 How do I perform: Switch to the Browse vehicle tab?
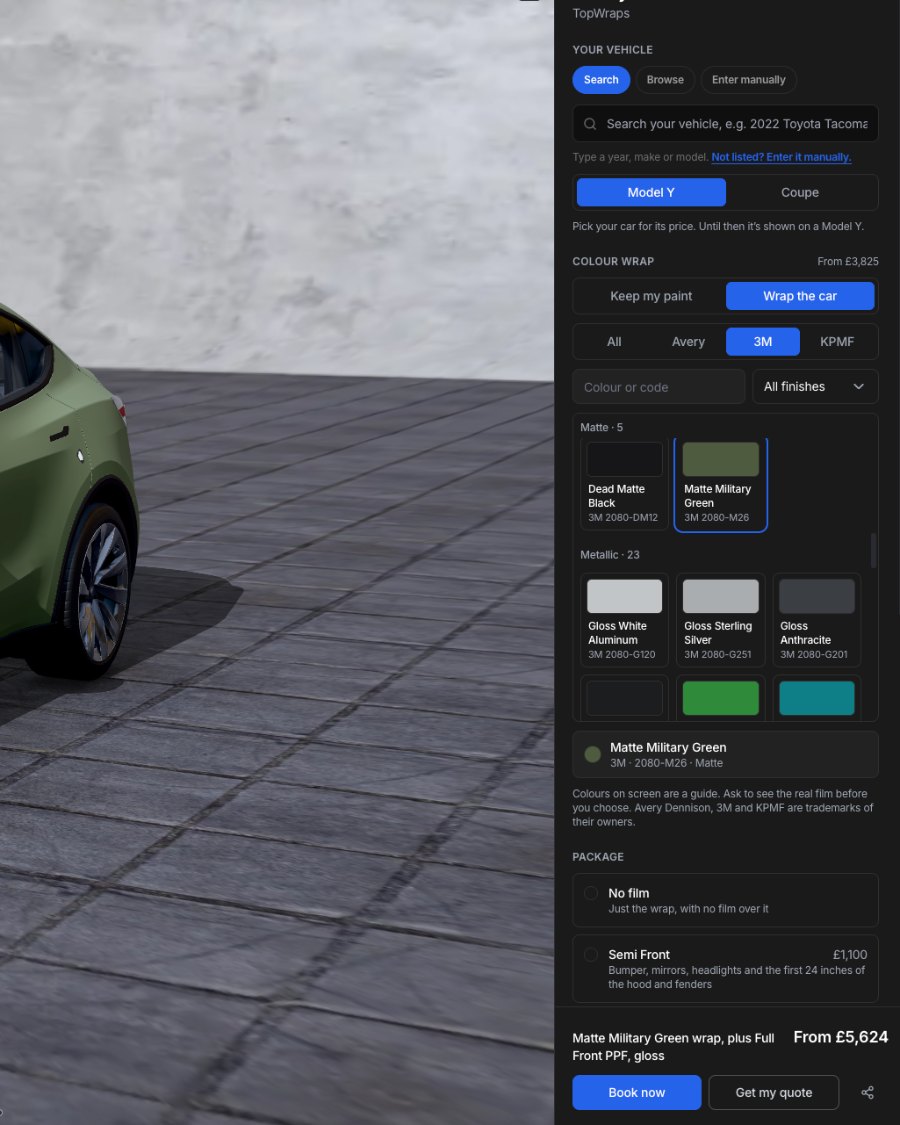[x=665, y=80]
